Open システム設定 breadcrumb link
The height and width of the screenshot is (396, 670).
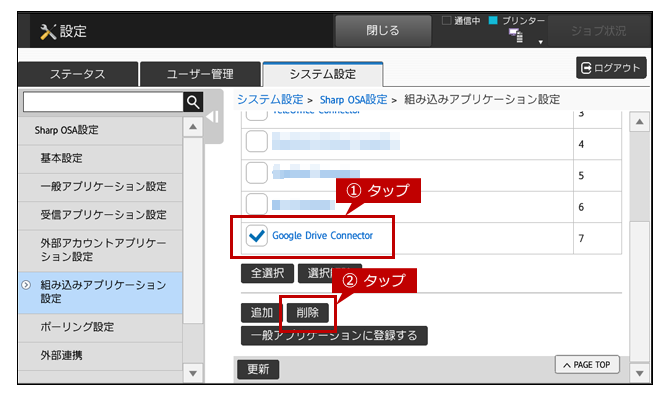click(270, 100)
